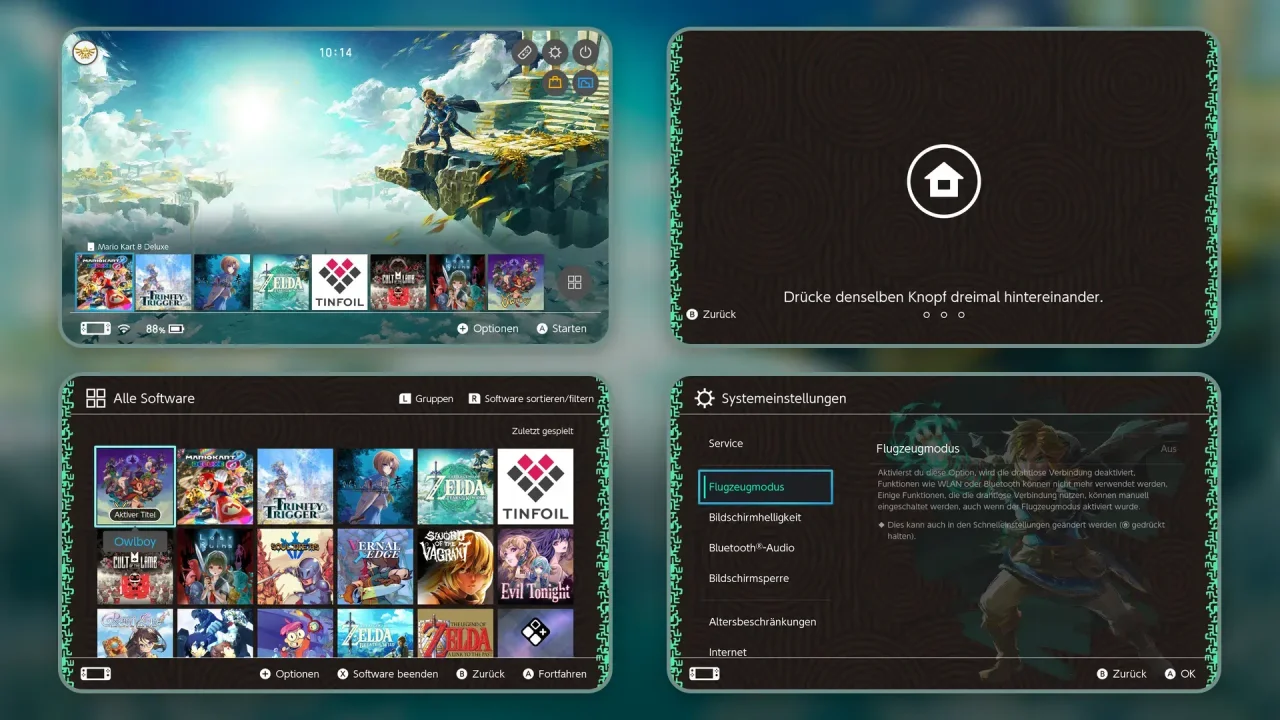This screenshot has width=1280, height=720.
Task: Select the circular home button icon
Action: (944, 181)
